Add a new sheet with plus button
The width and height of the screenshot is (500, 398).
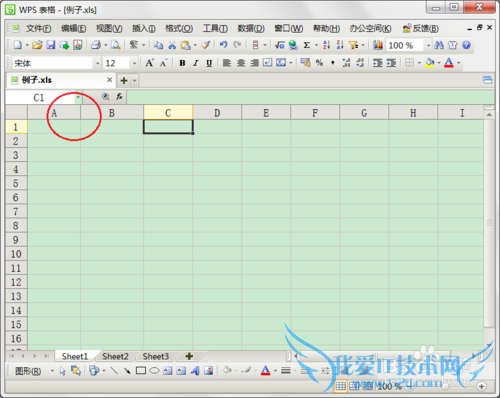coord(189,356)
